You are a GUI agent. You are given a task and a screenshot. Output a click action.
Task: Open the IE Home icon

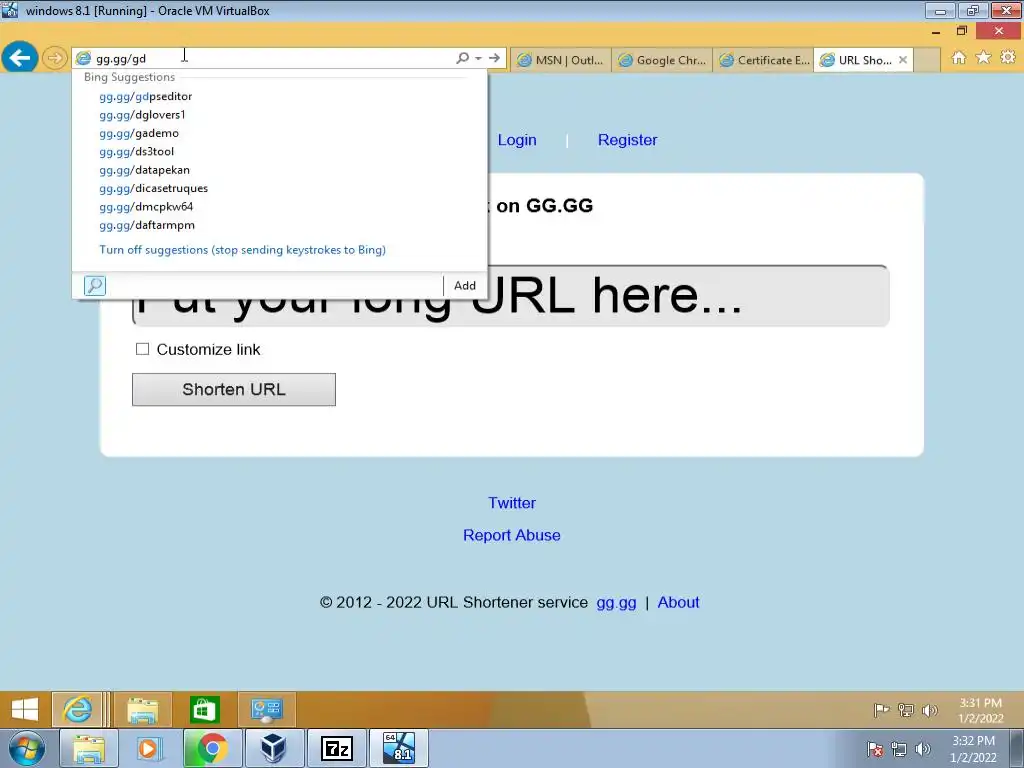[x=958, y=57]
